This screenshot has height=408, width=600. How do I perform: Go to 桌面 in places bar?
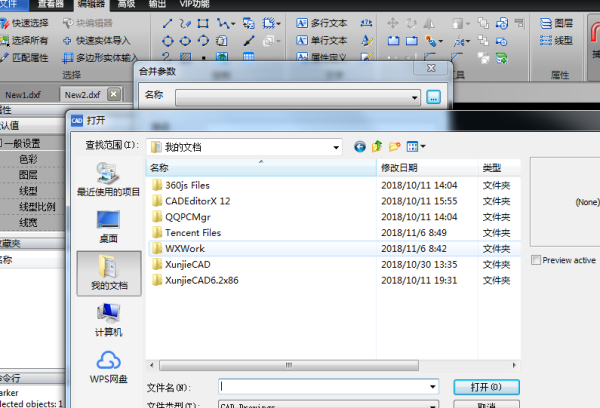click(x=109, y=227)
